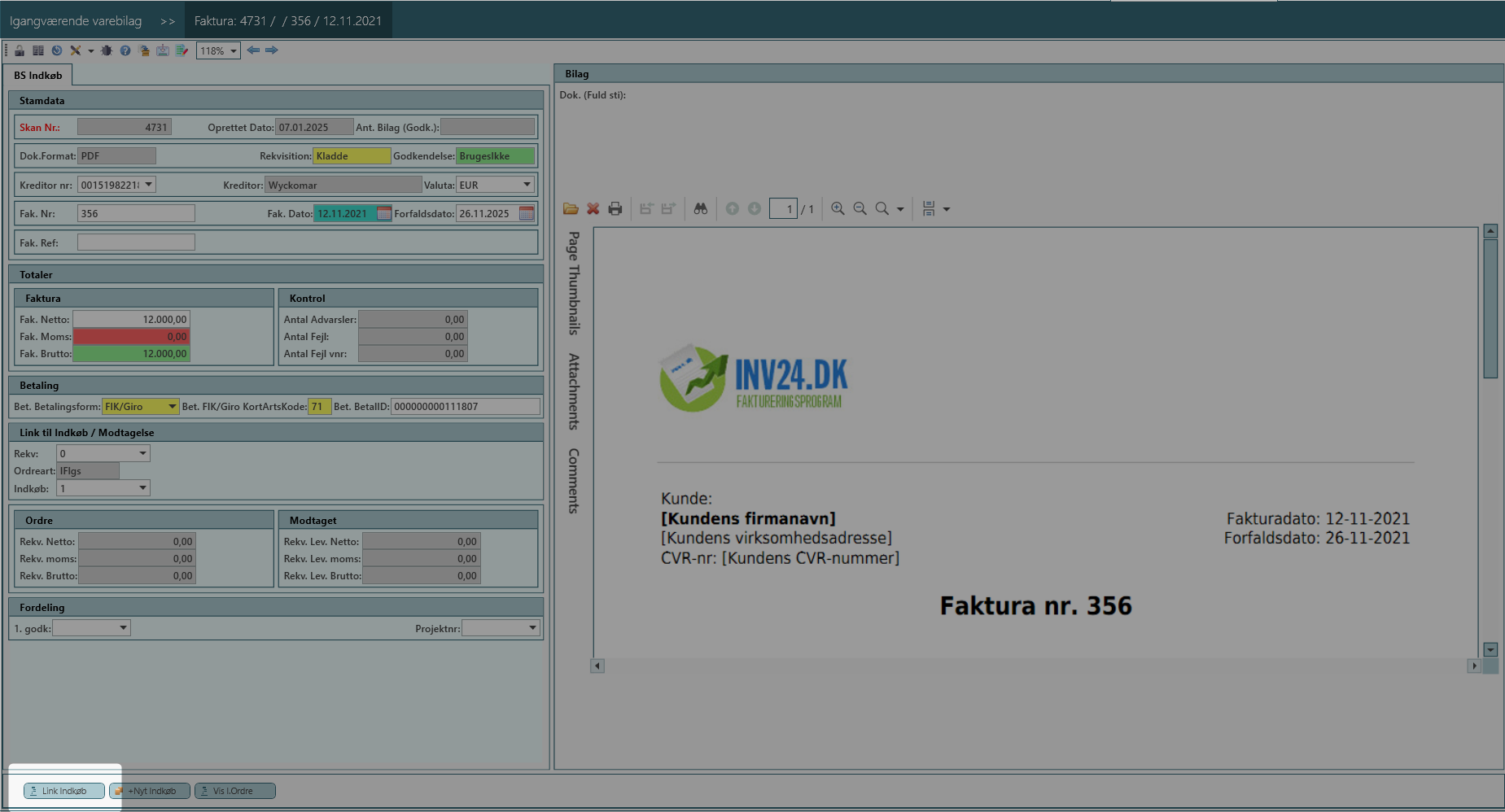Go to next record with right arrow
The width and height of the screenshot is (1505, 812).
point(272,50)
